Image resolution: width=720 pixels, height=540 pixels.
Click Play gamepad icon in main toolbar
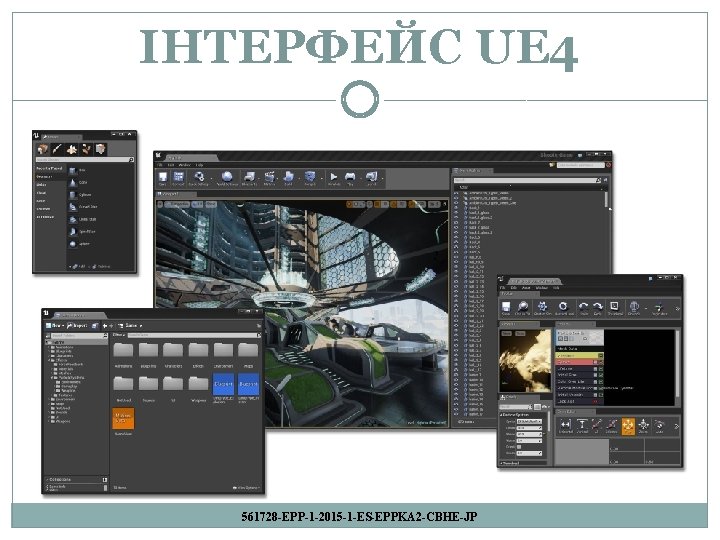(x=350, y=177)
